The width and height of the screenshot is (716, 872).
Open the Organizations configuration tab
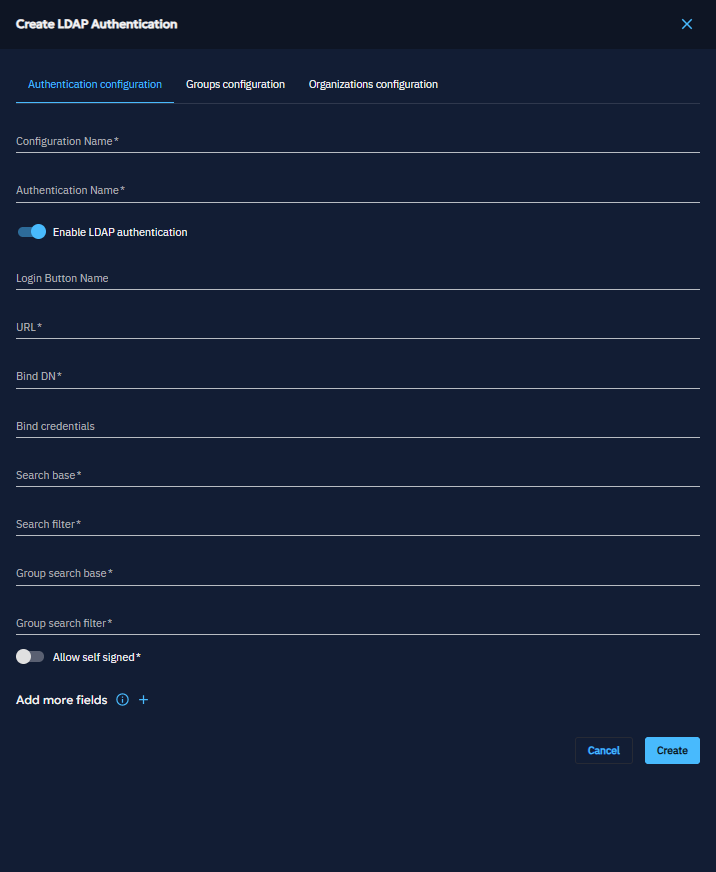tap(373, 84)
